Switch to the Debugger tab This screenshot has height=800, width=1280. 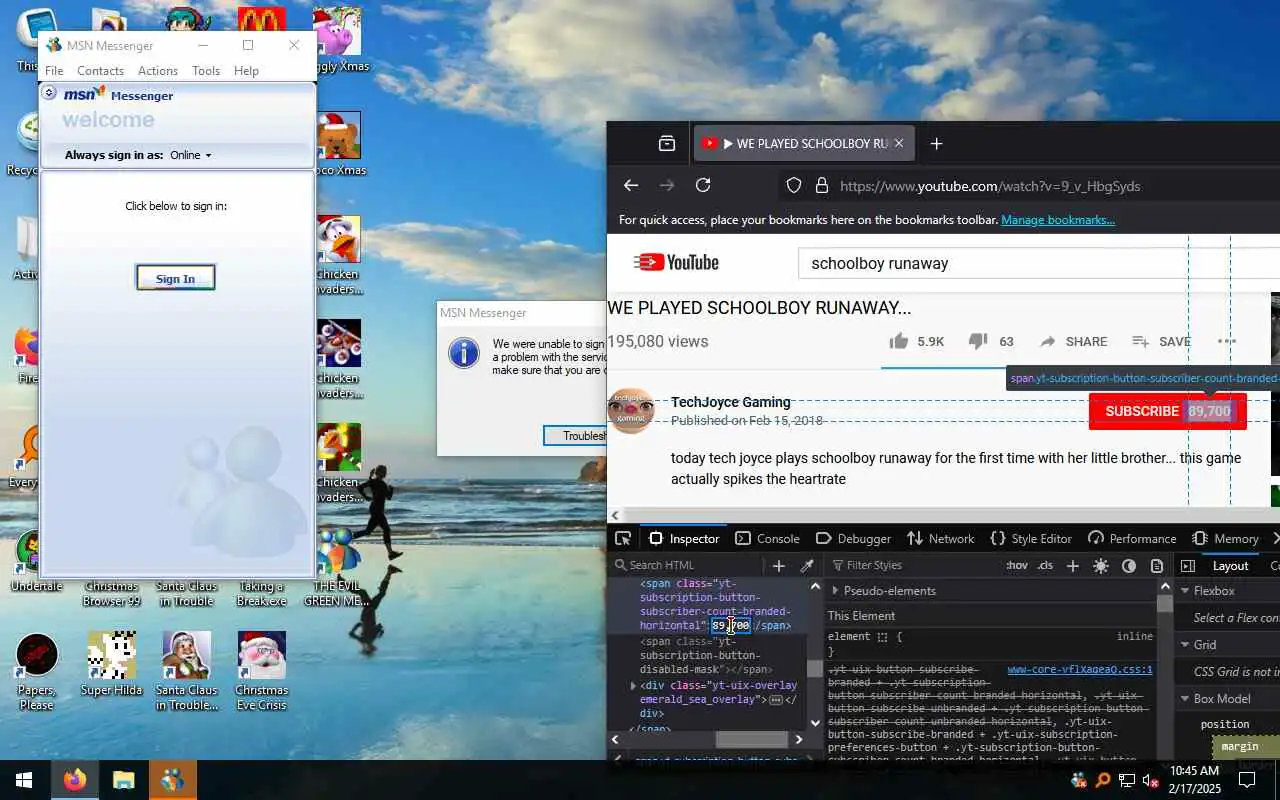[853, 538]
